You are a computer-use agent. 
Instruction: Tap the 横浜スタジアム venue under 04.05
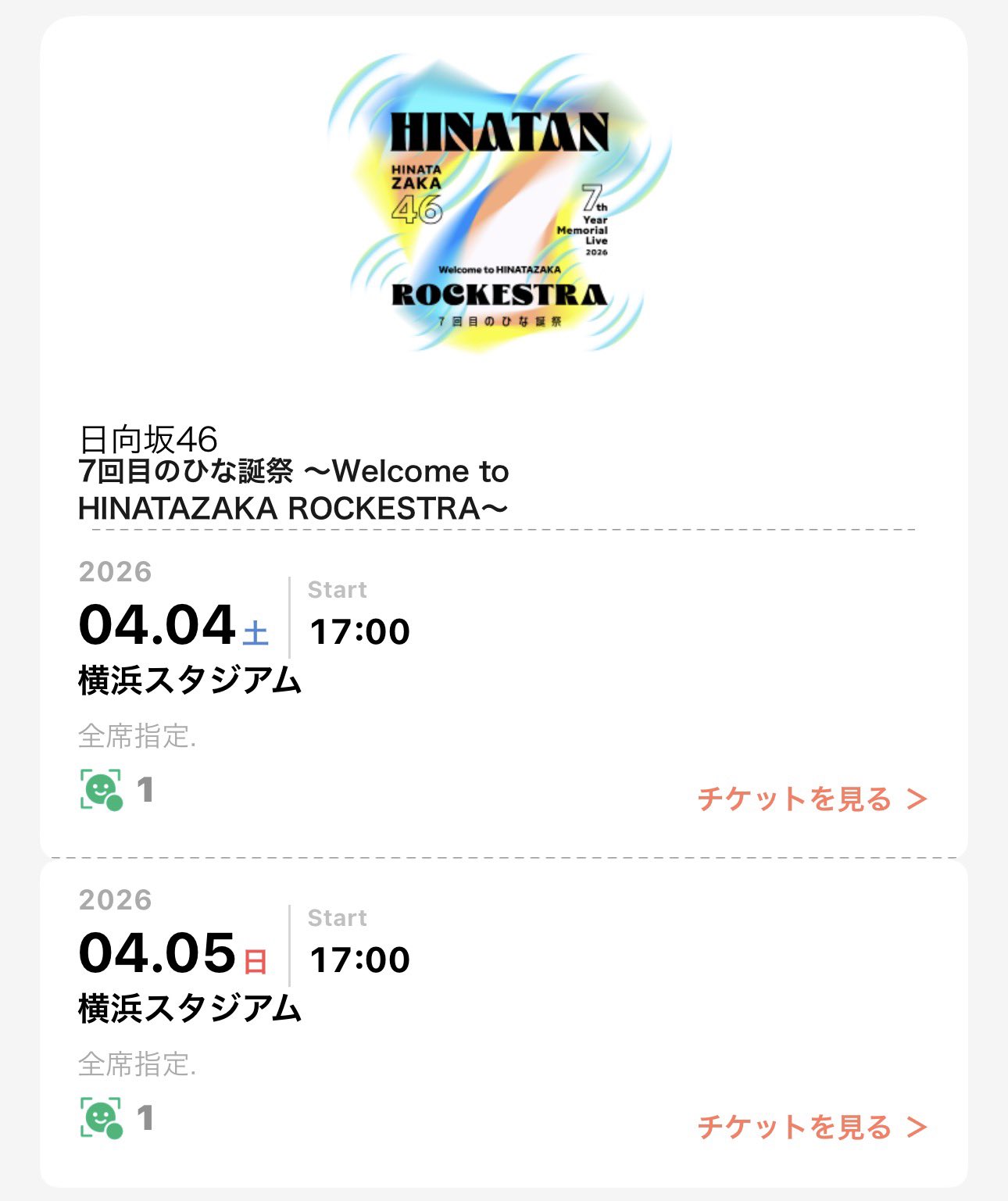point(190,1009)
